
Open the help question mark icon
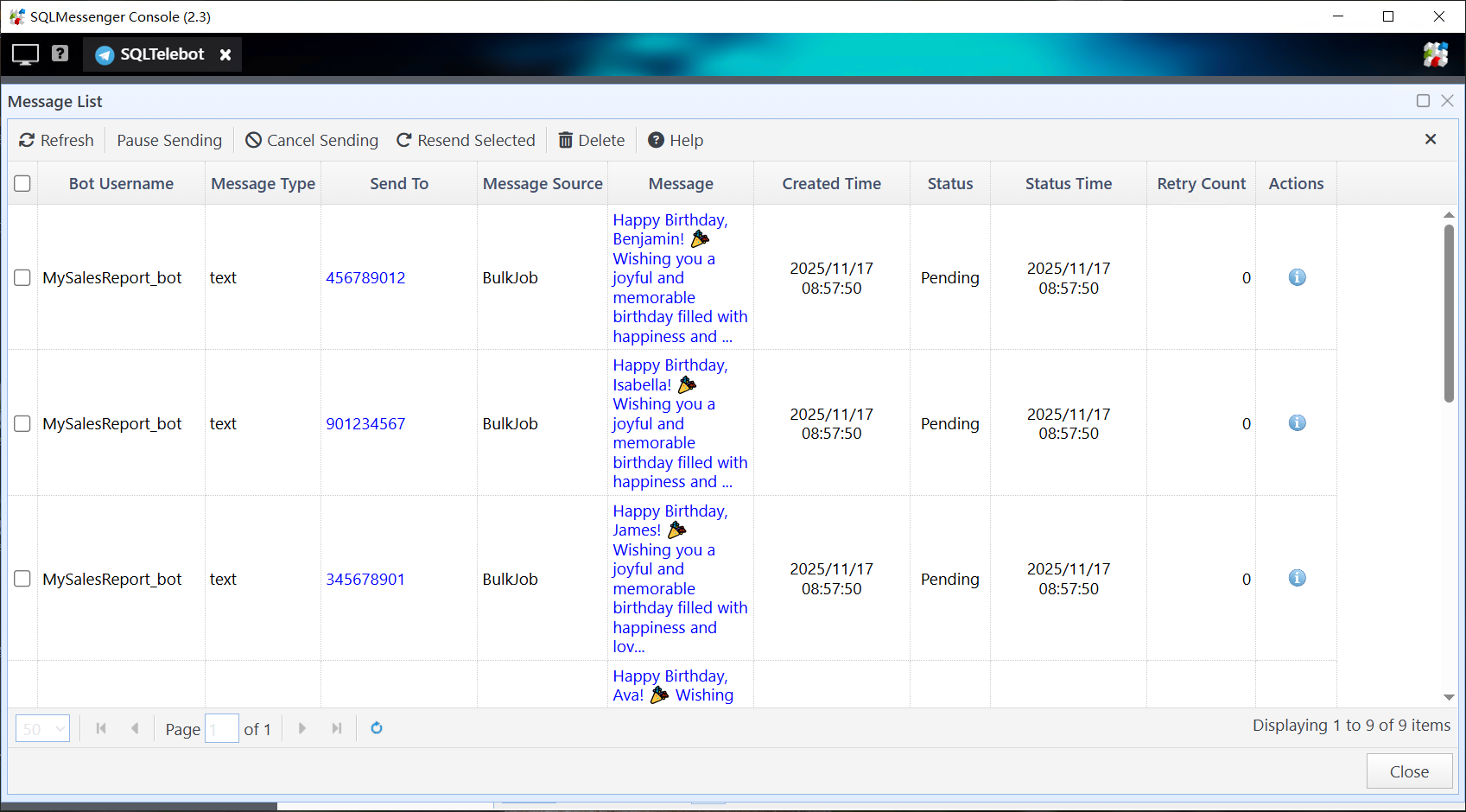point(60,54)
